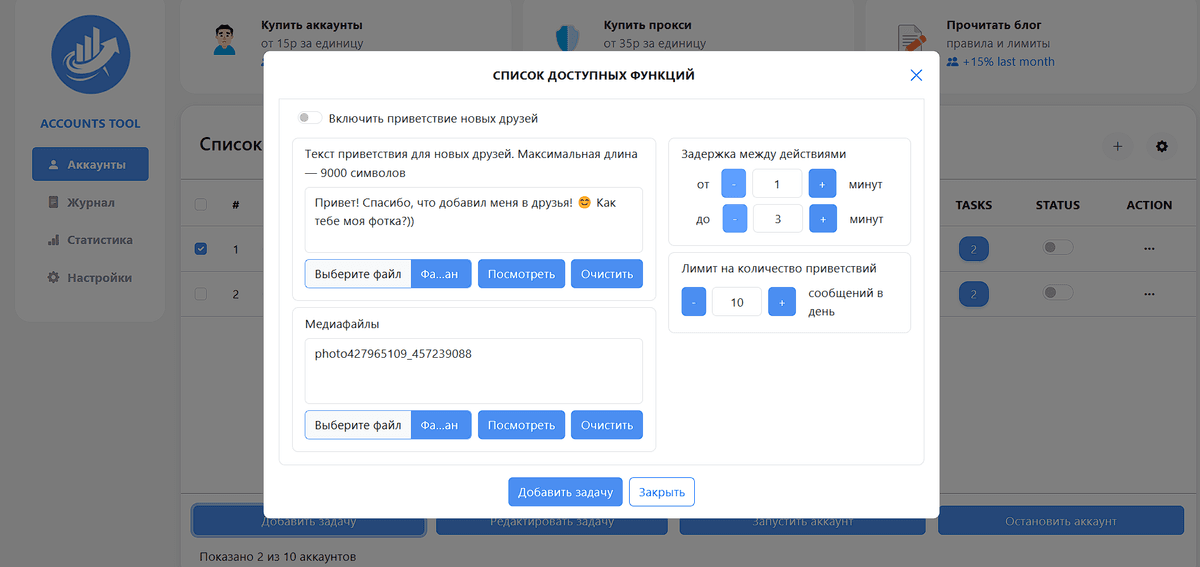The image size is (1200, 567).
Task: Click the tasks badge for account 2
Action: pos(973,294)
